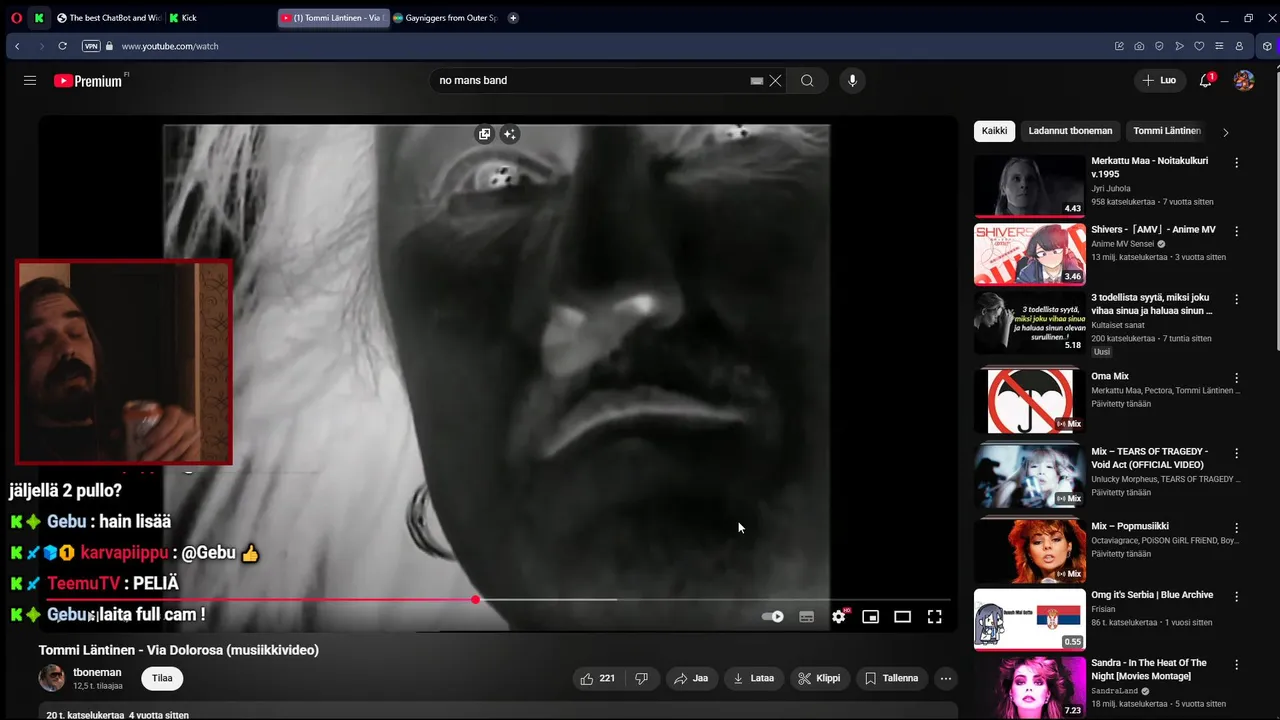This screenshot has width=1280, height=720.
Task: Select the Tommi Läntinen filter chip
Action: (1167, 131)
